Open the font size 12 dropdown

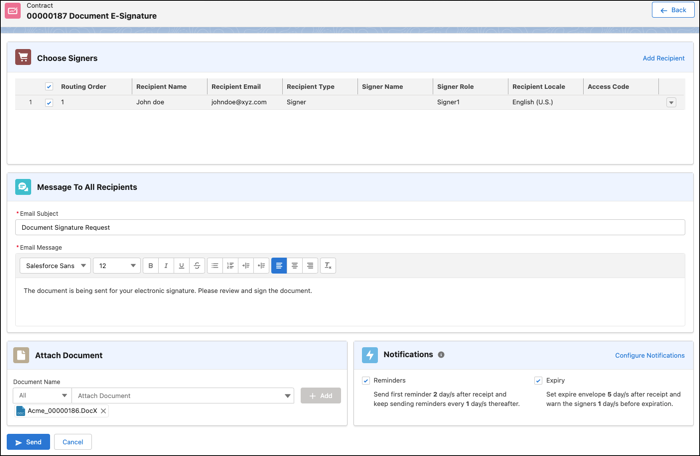coord(116,266)
